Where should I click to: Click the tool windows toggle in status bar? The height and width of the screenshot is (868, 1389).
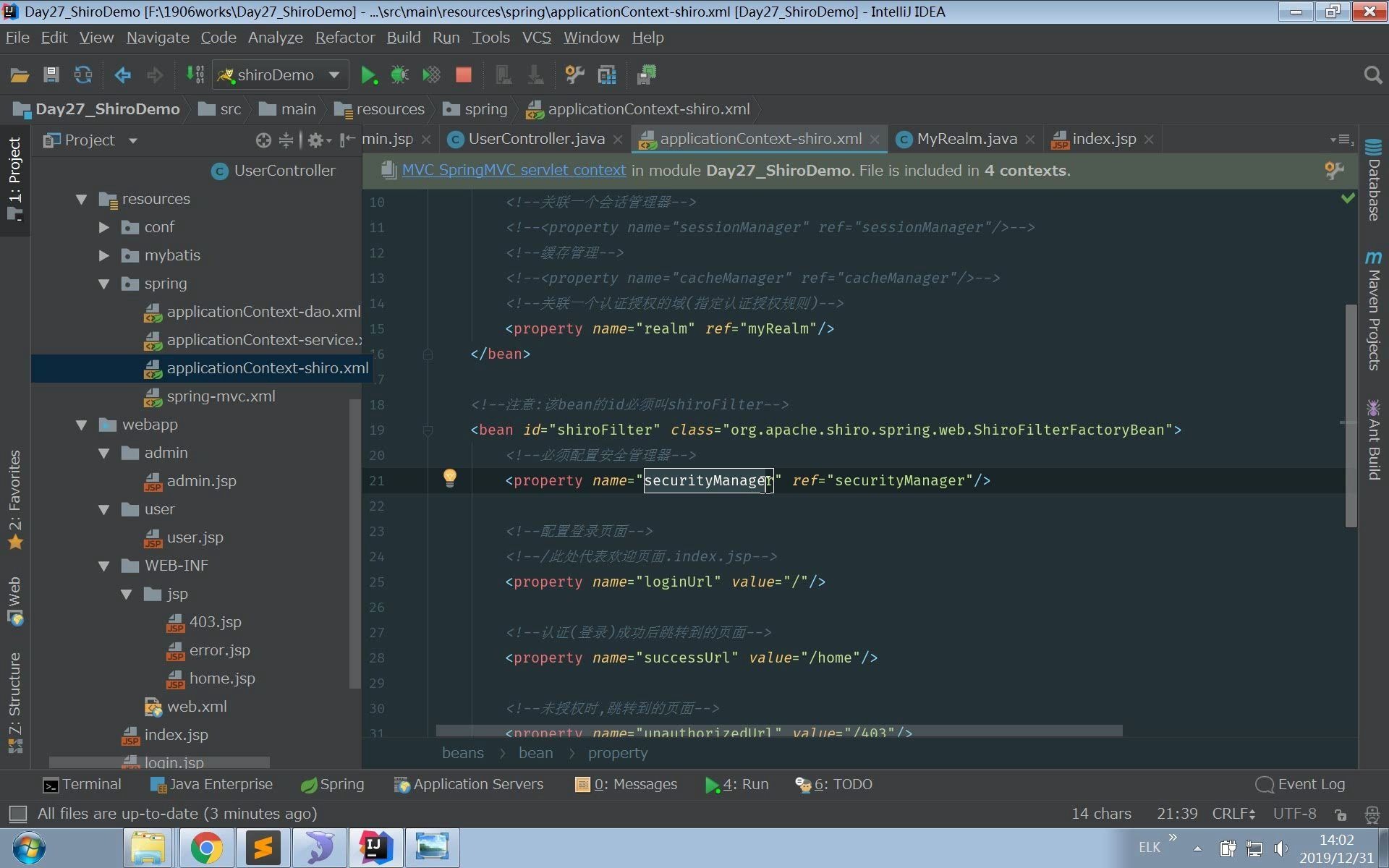(17, 814)
